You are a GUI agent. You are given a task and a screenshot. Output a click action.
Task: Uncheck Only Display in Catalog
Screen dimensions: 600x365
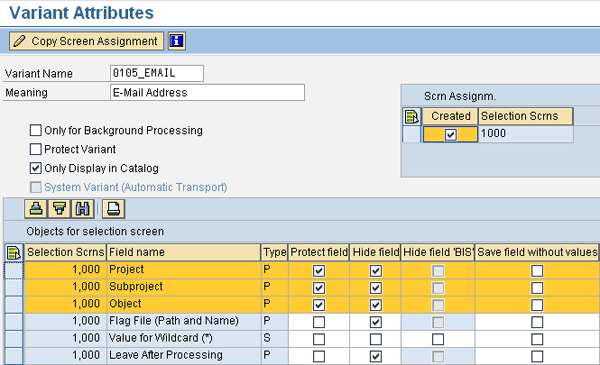pyautogui.click(x=36, y=168)
